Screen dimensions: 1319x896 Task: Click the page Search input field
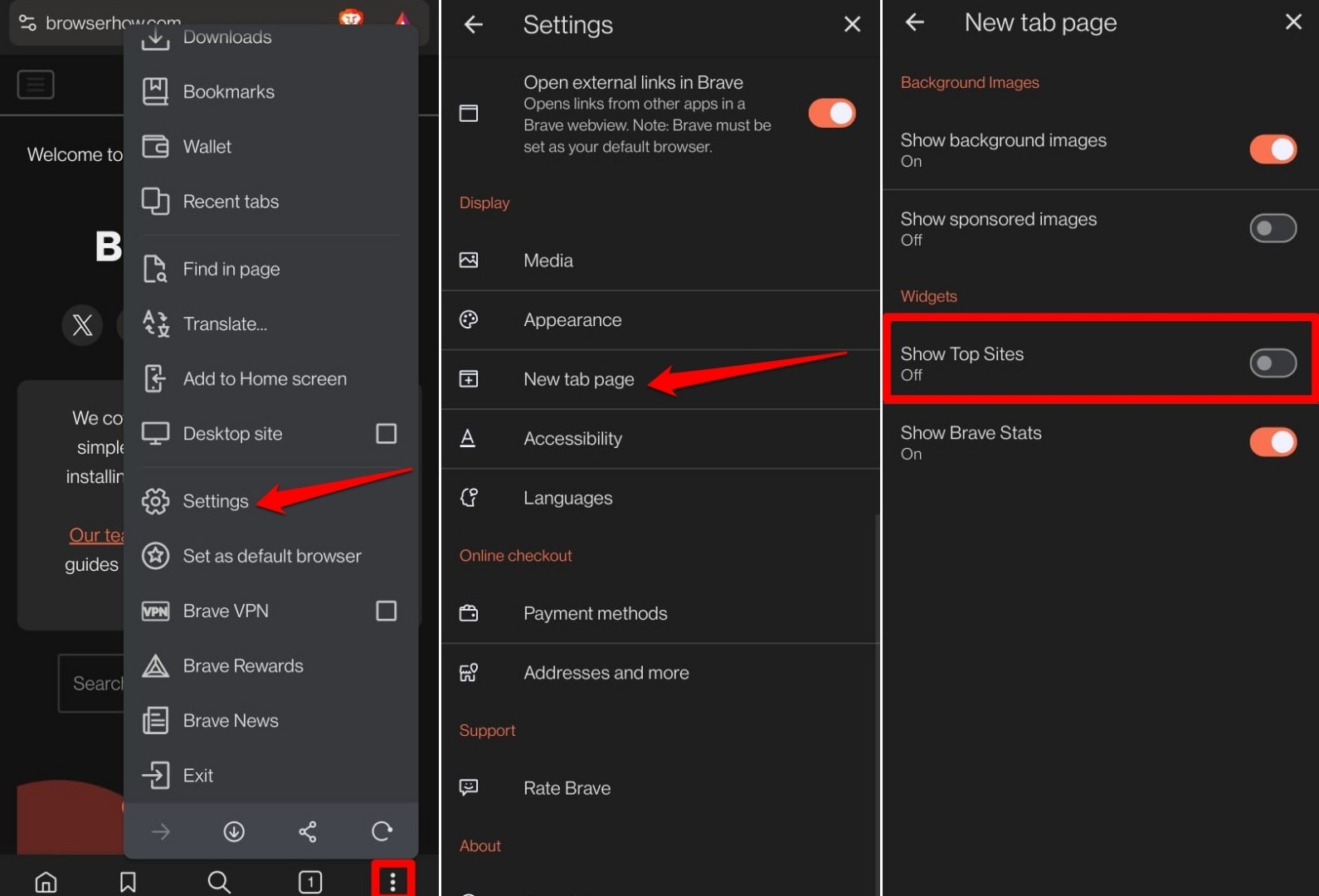[91, 683]
